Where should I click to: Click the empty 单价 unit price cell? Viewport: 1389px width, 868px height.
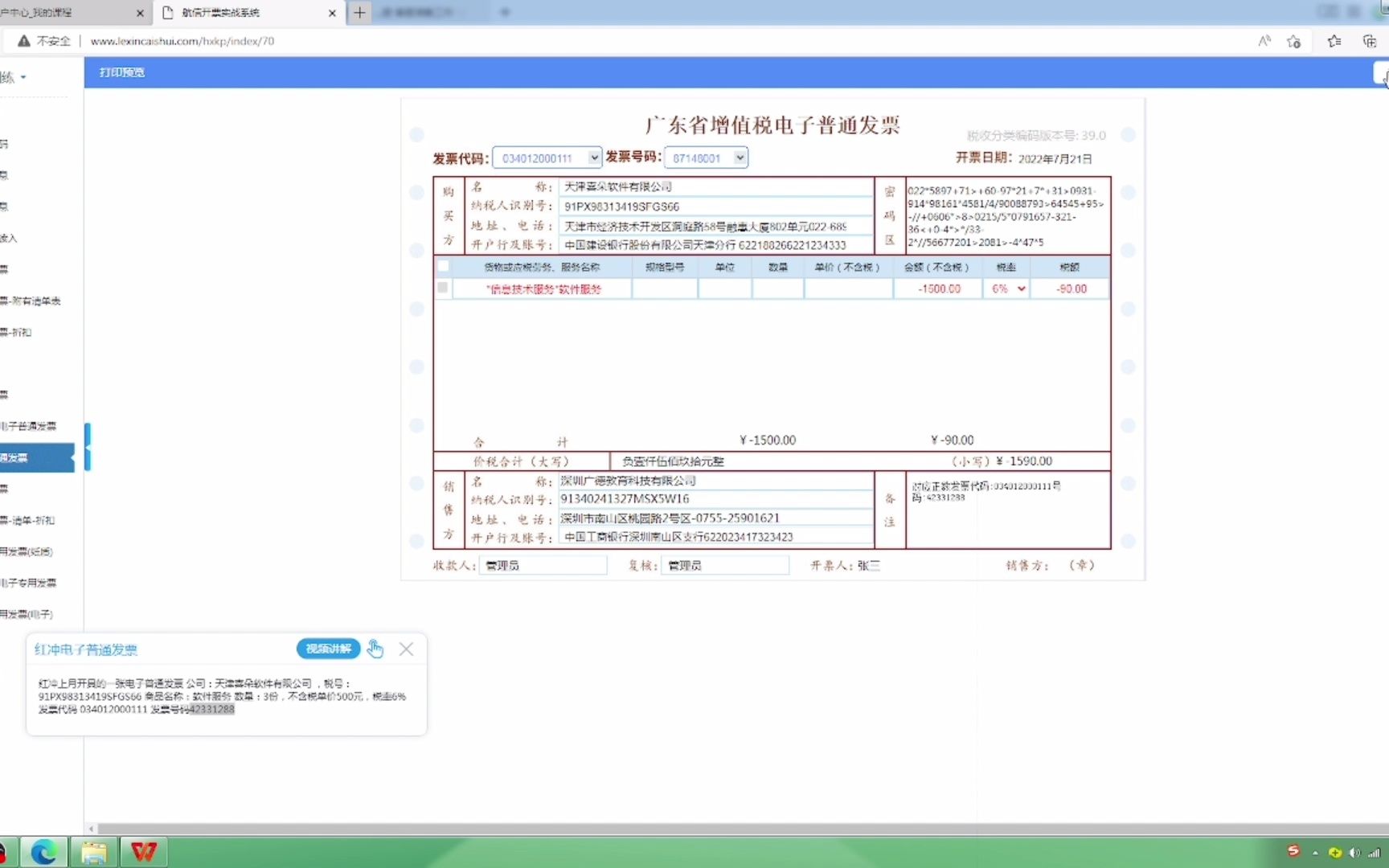pyautogui.click(x=848, y=289)
